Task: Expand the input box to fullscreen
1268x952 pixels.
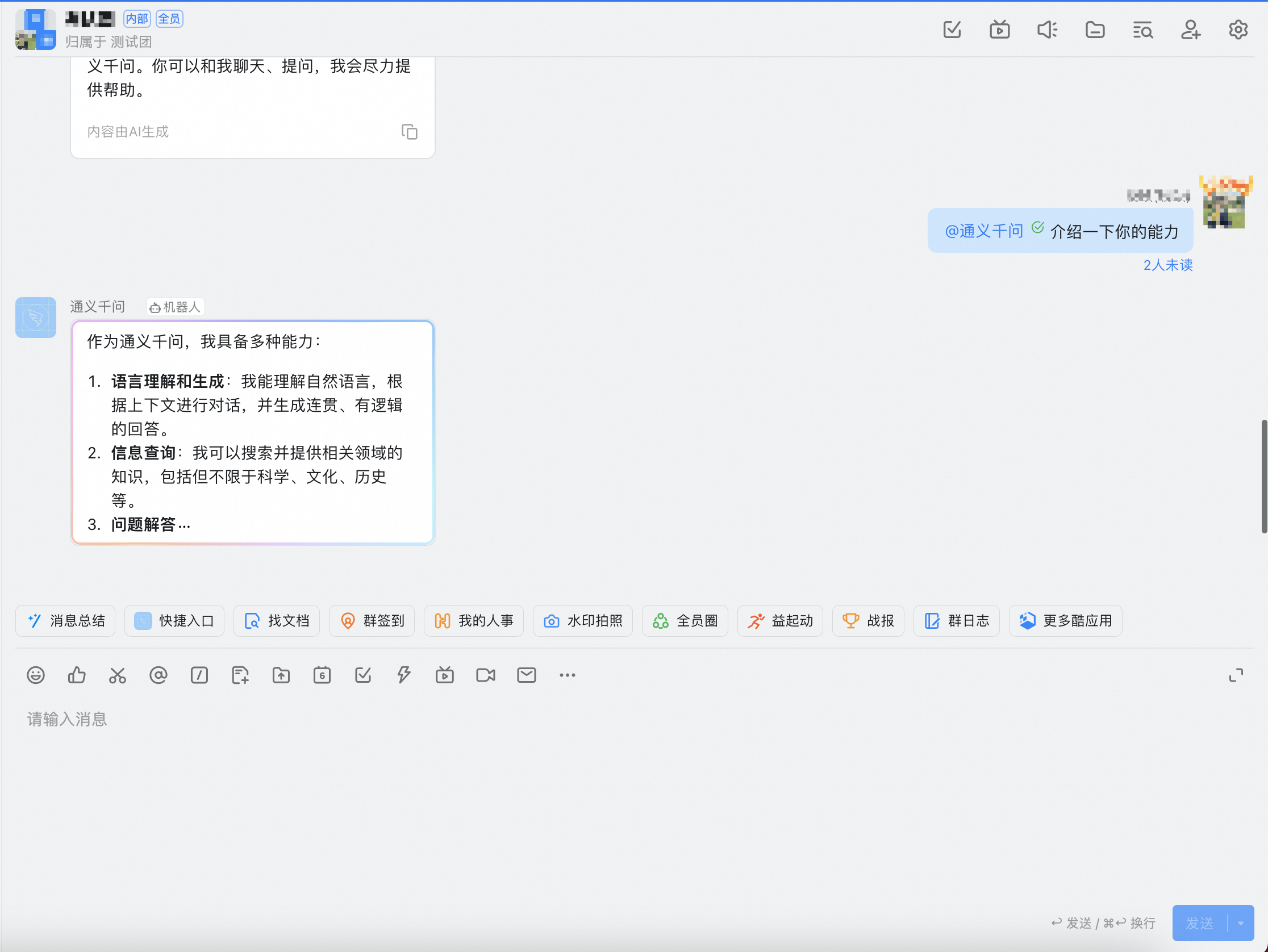Action: tap(1236, 675)
